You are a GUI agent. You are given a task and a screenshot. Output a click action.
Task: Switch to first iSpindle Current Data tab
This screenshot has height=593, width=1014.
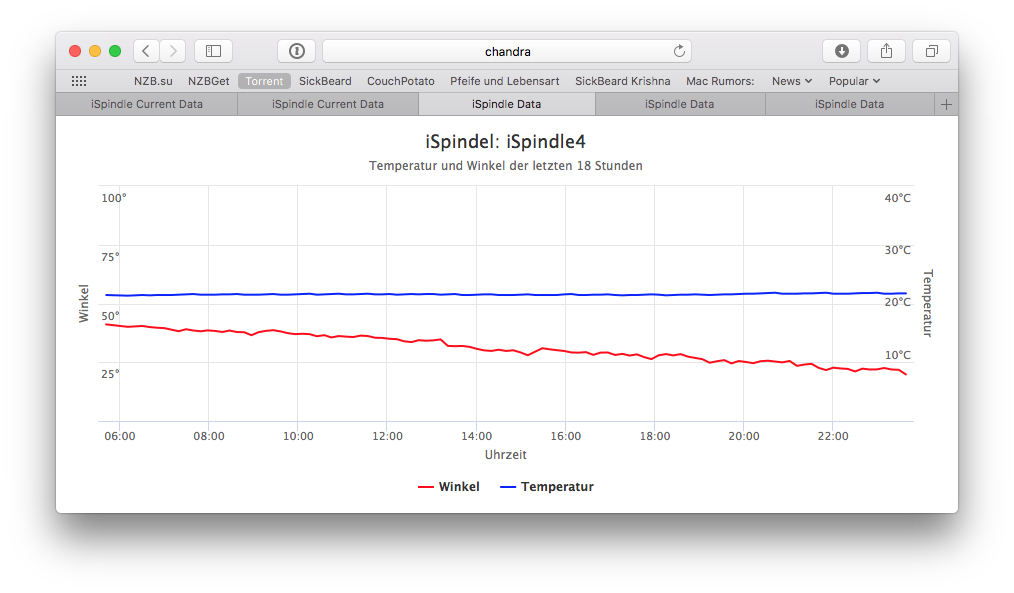tap(147, 104)
